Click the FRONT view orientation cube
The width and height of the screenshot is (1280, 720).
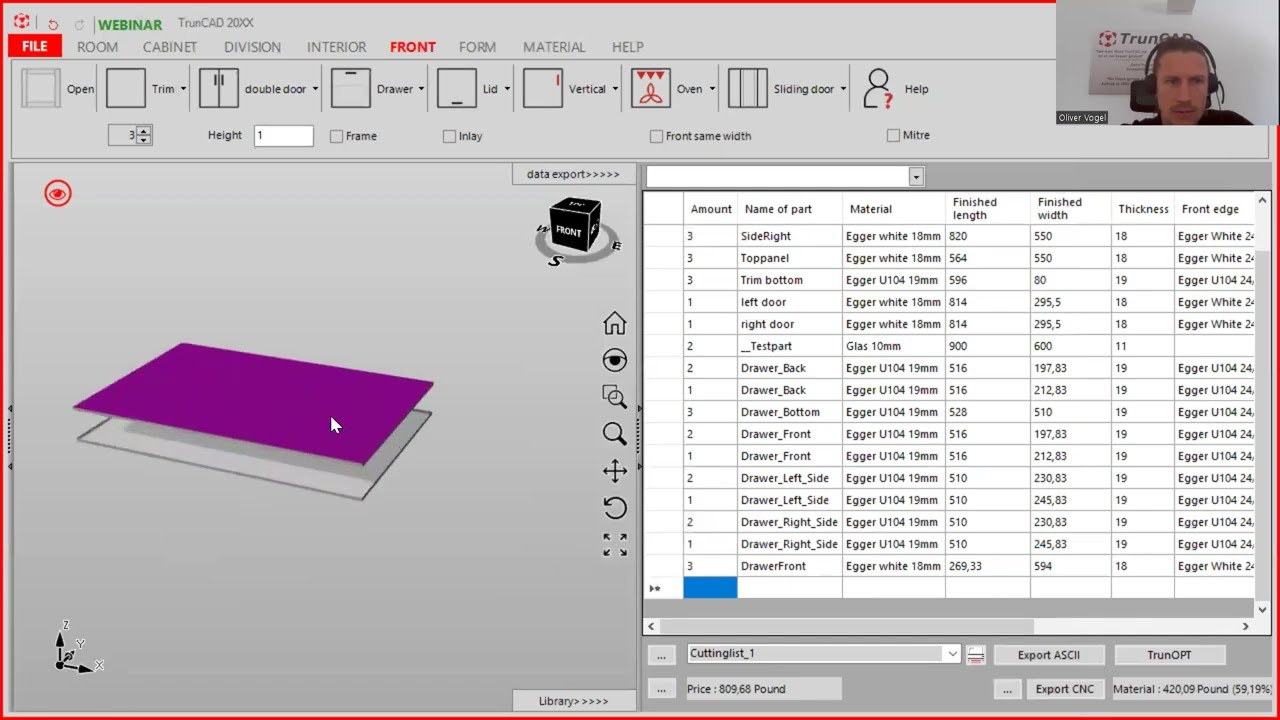click(x=575, y=227)
